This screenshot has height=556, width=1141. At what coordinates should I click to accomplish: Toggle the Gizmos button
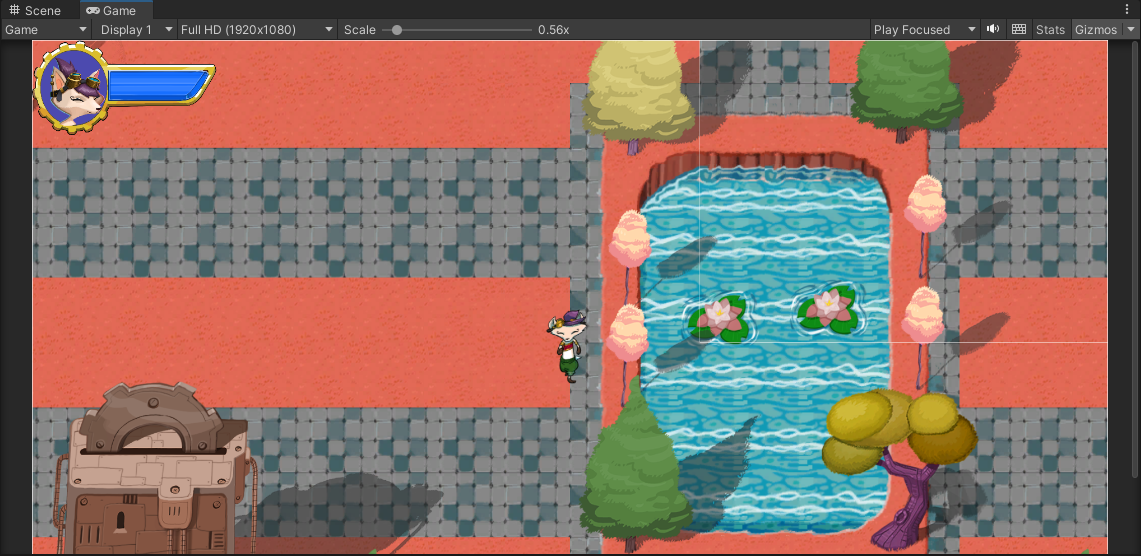(1095, 30)
